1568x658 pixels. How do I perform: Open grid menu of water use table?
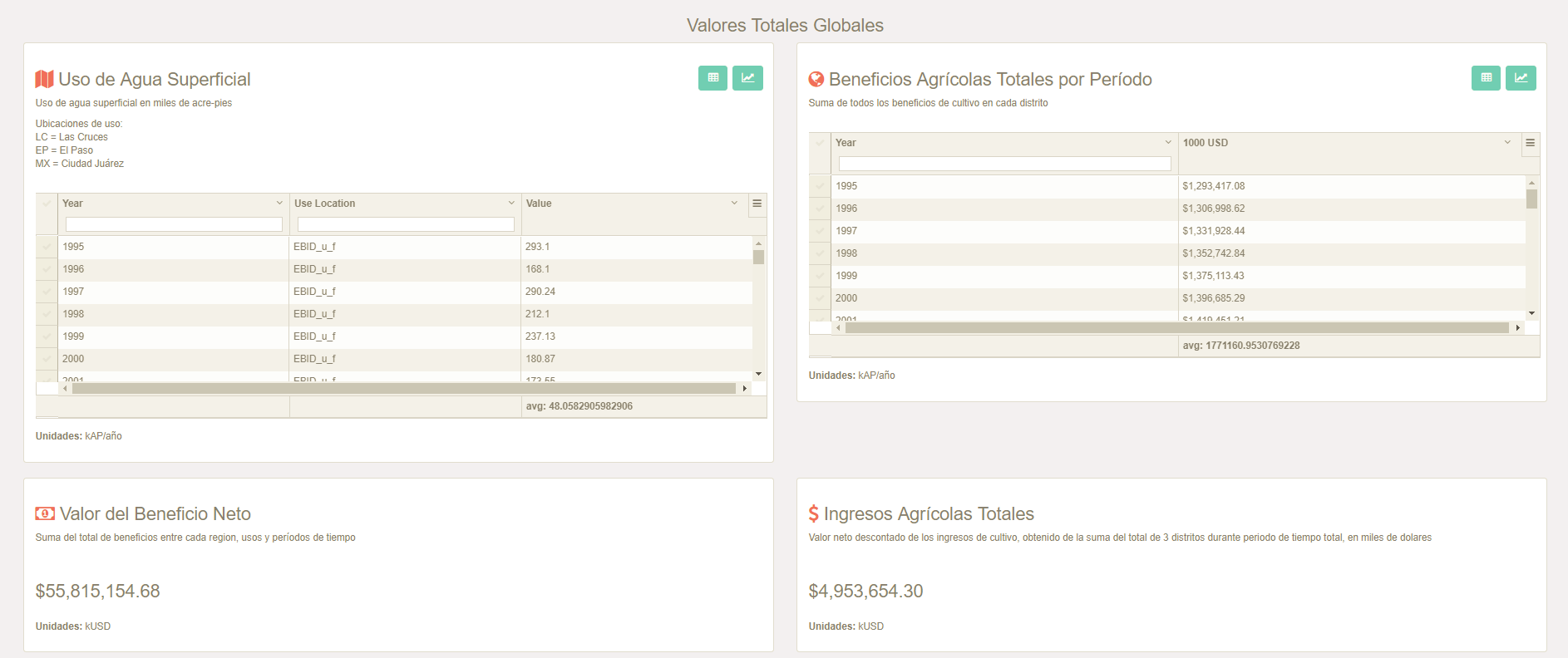757,204
